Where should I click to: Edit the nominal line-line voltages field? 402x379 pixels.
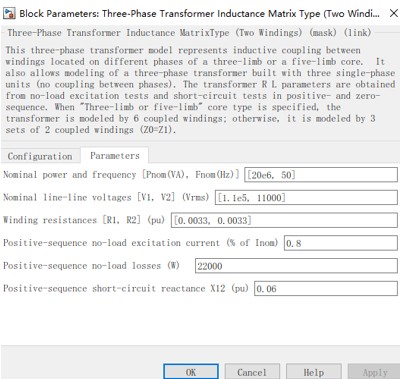click(306, 197)
